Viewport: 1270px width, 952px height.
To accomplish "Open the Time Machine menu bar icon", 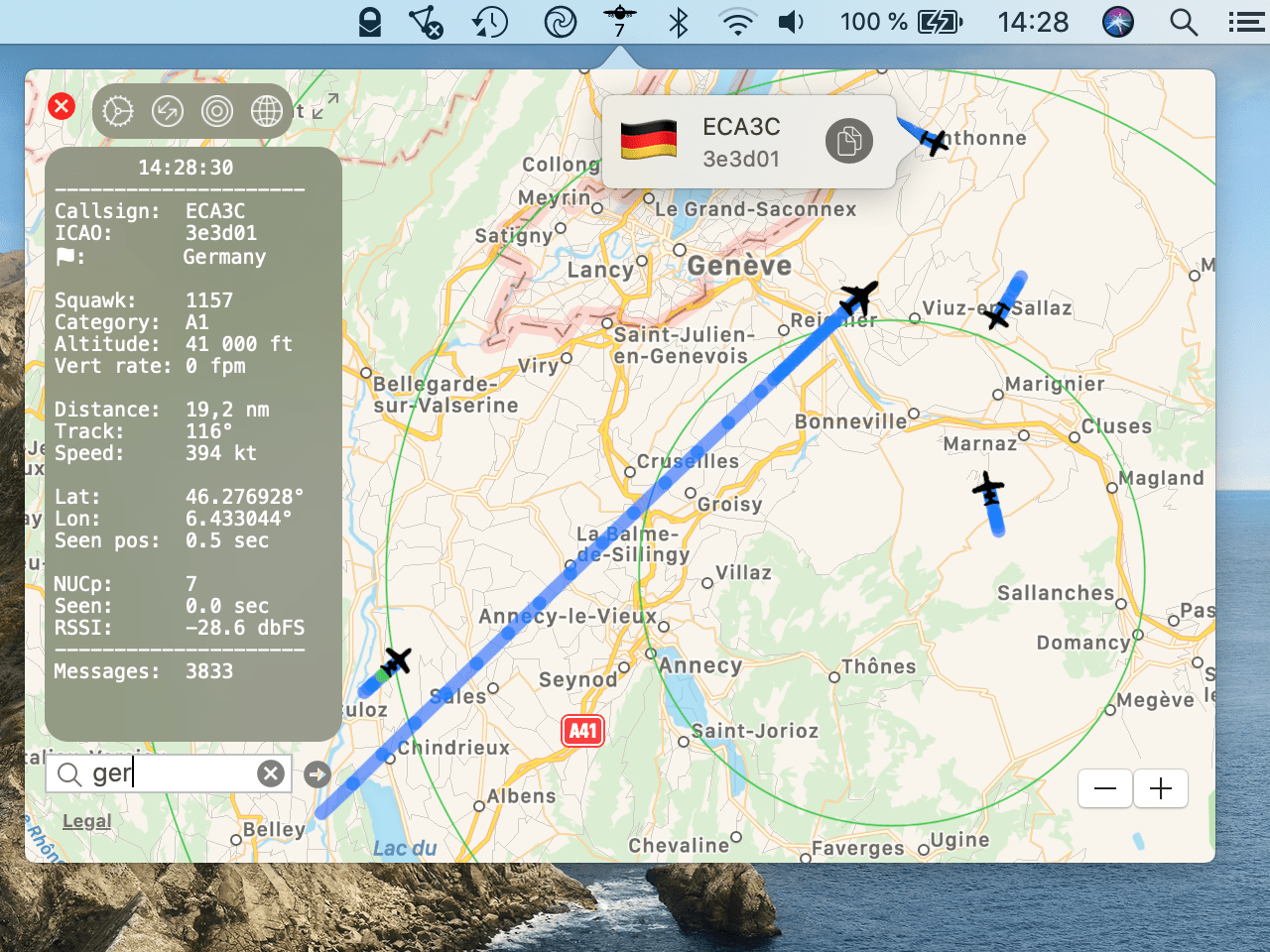I will click(490, 22).
